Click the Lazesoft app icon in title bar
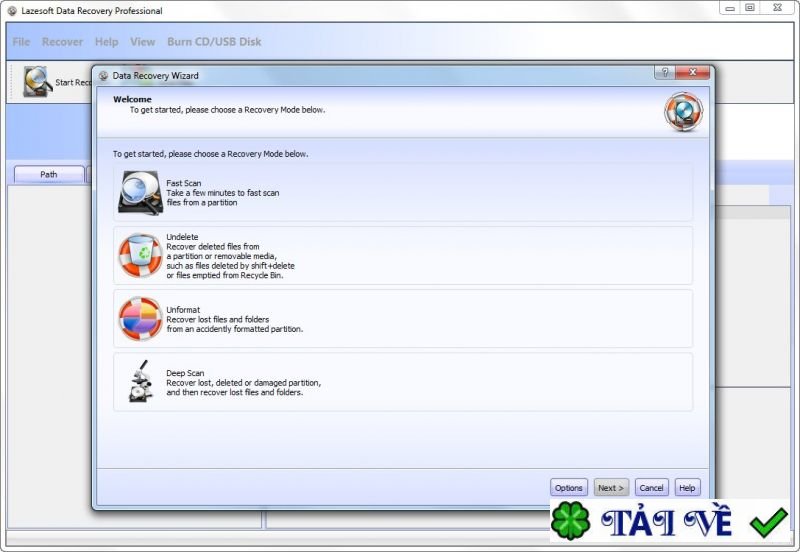Image resolution: width=800 pixels, height=552 pixels. tap(12, 11)
